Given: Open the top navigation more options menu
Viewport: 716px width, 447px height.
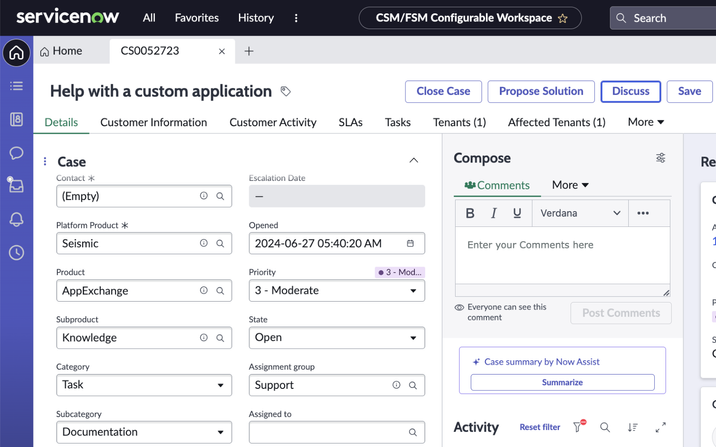Looking at the screenshot, I should (x=296, y=18).
